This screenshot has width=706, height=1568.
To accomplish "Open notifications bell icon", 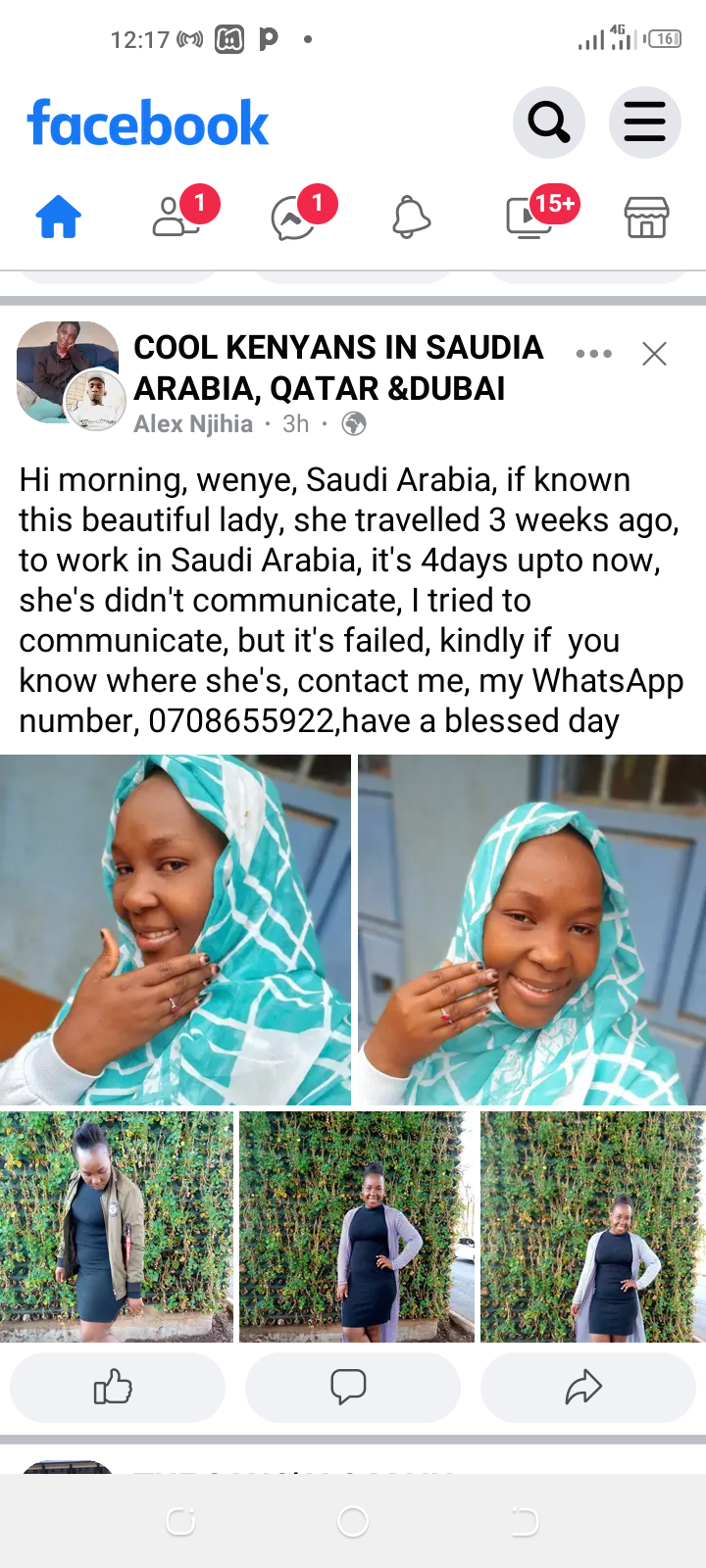I will pos(412,217).
